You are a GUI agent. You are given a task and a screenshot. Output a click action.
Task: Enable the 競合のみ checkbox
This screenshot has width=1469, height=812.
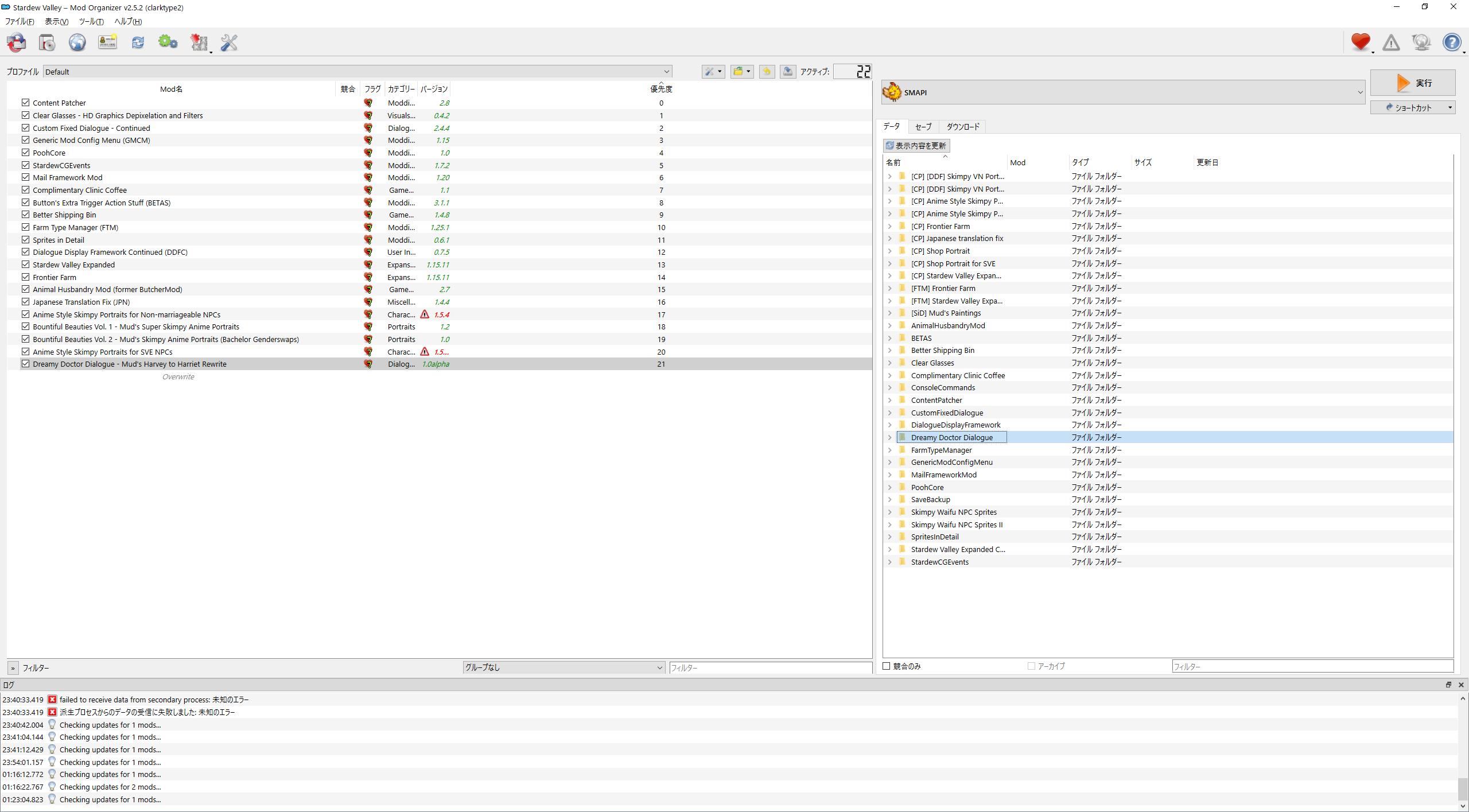tap(887, 666)
